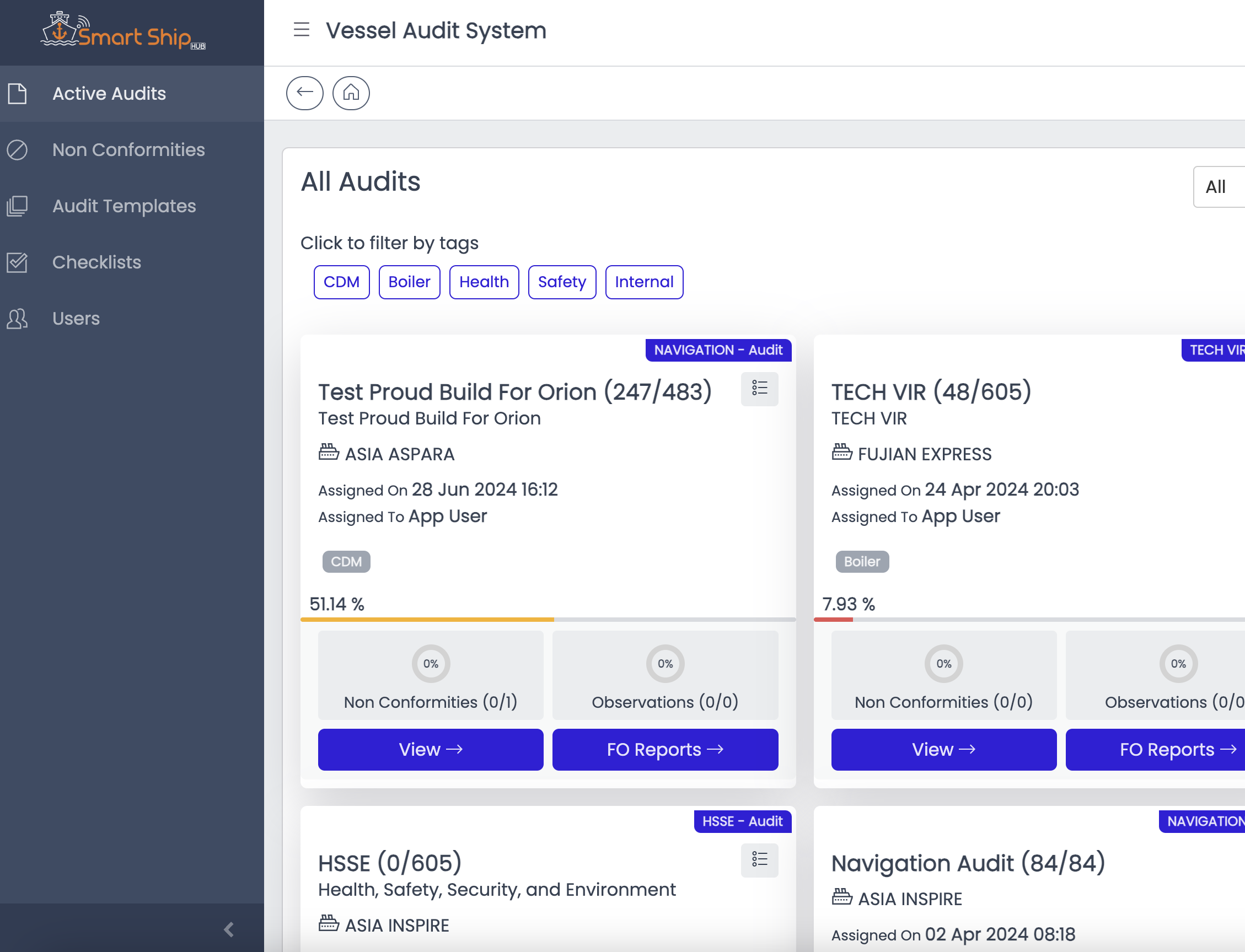The image size is (1245, 952).
Task: Open the All audits filter dropdown
Action: (x=1219, y=187)
